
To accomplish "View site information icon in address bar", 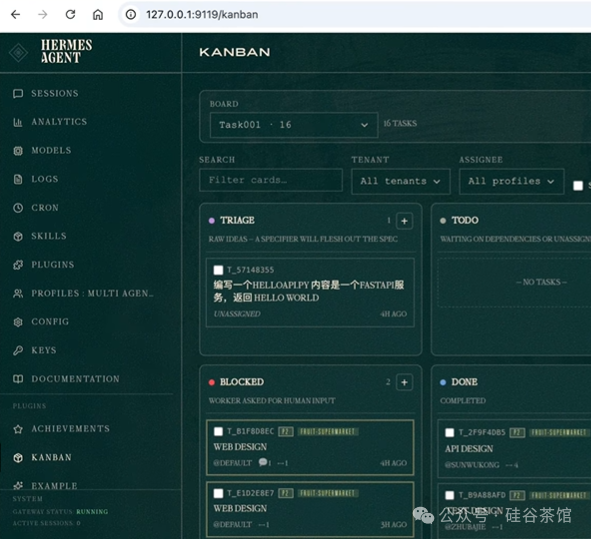I will (131, 15).
